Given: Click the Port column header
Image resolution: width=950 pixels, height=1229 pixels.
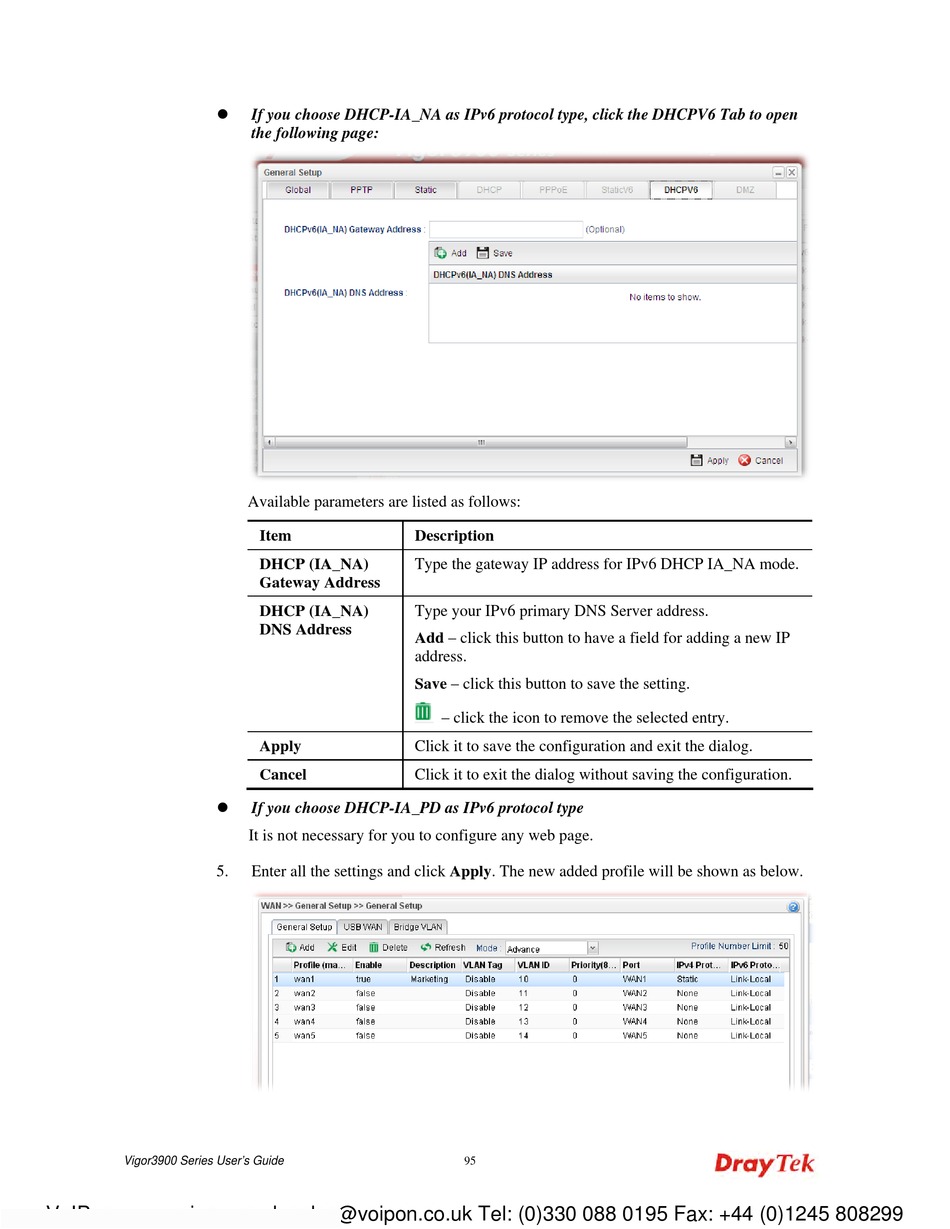Looking at the screenshot, I should (646, 965).
